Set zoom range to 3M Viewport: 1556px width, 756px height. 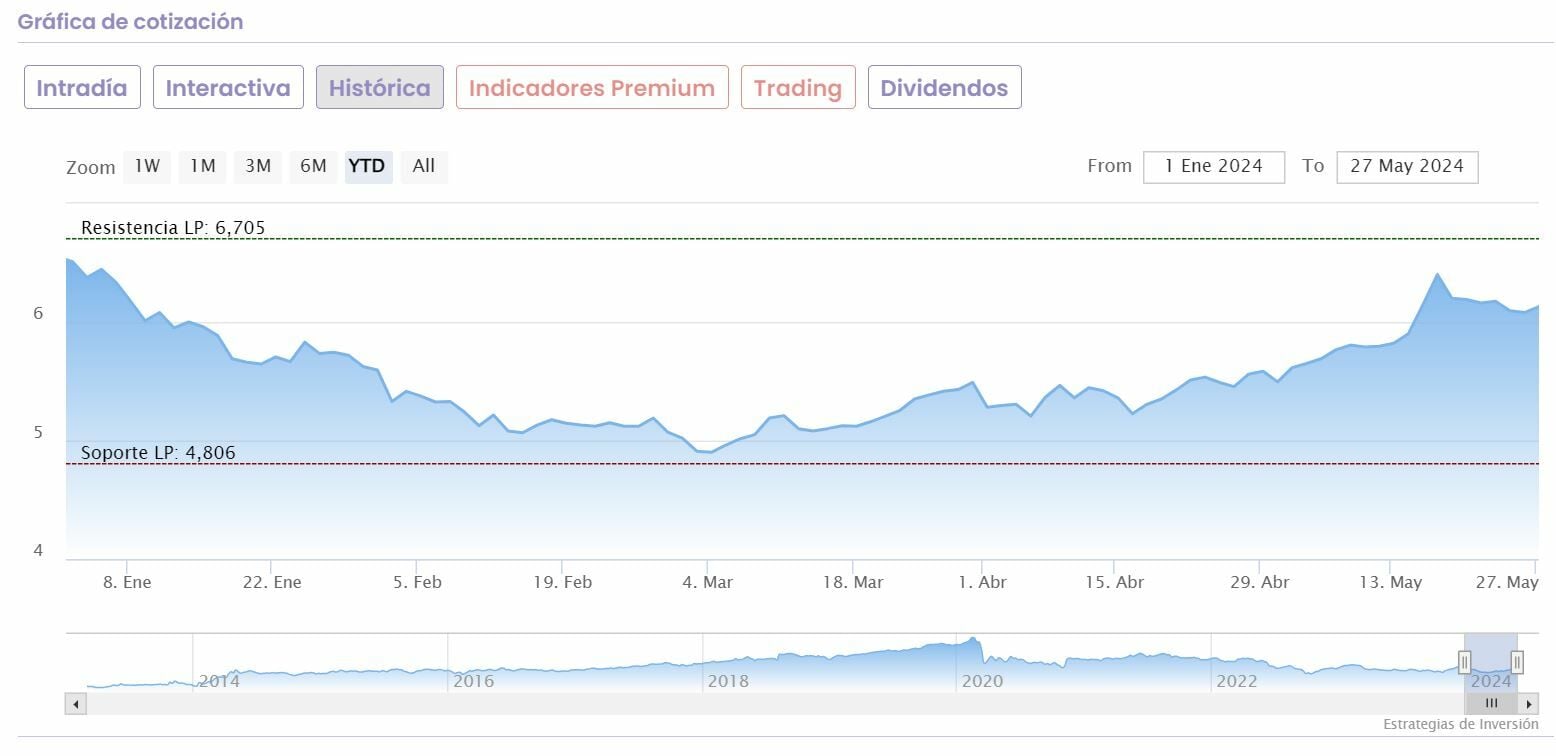coord(258,166)
